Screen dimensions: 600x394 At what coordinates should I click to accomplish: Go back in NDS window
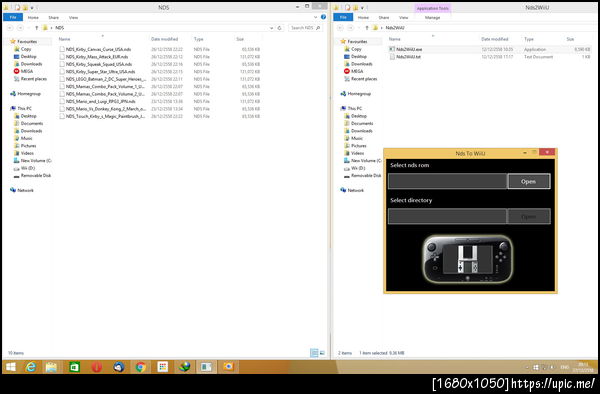pos(10,28)
